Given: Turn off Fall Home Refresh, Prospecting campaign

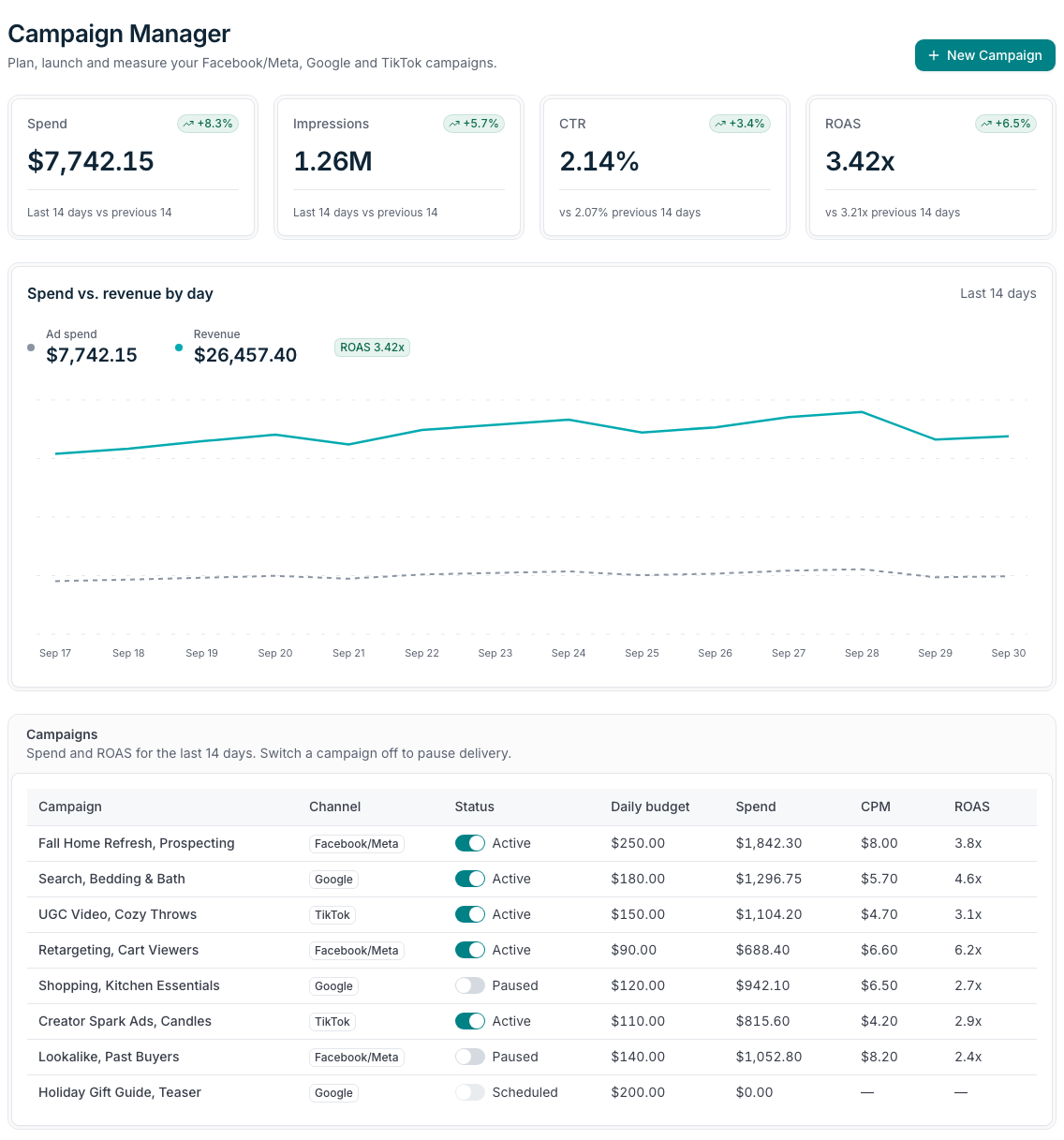Looking at the screenshot, I should pyautogui.click(x=470, y=843).
